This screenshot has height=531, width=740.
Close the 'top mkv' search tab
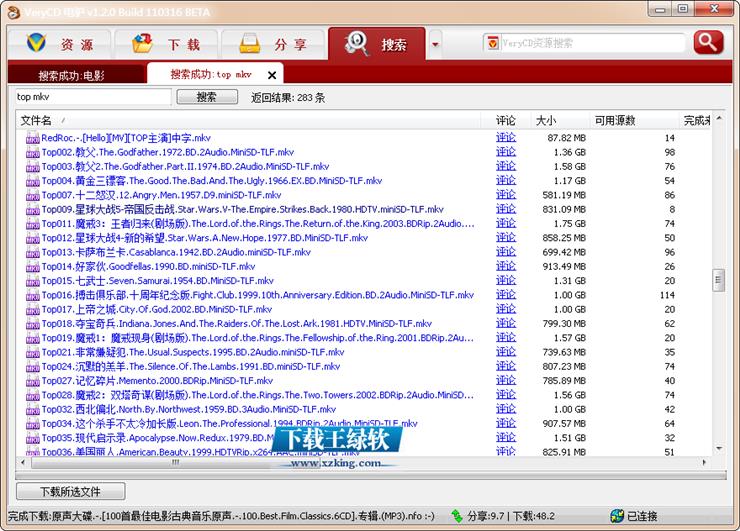[271, 75]
